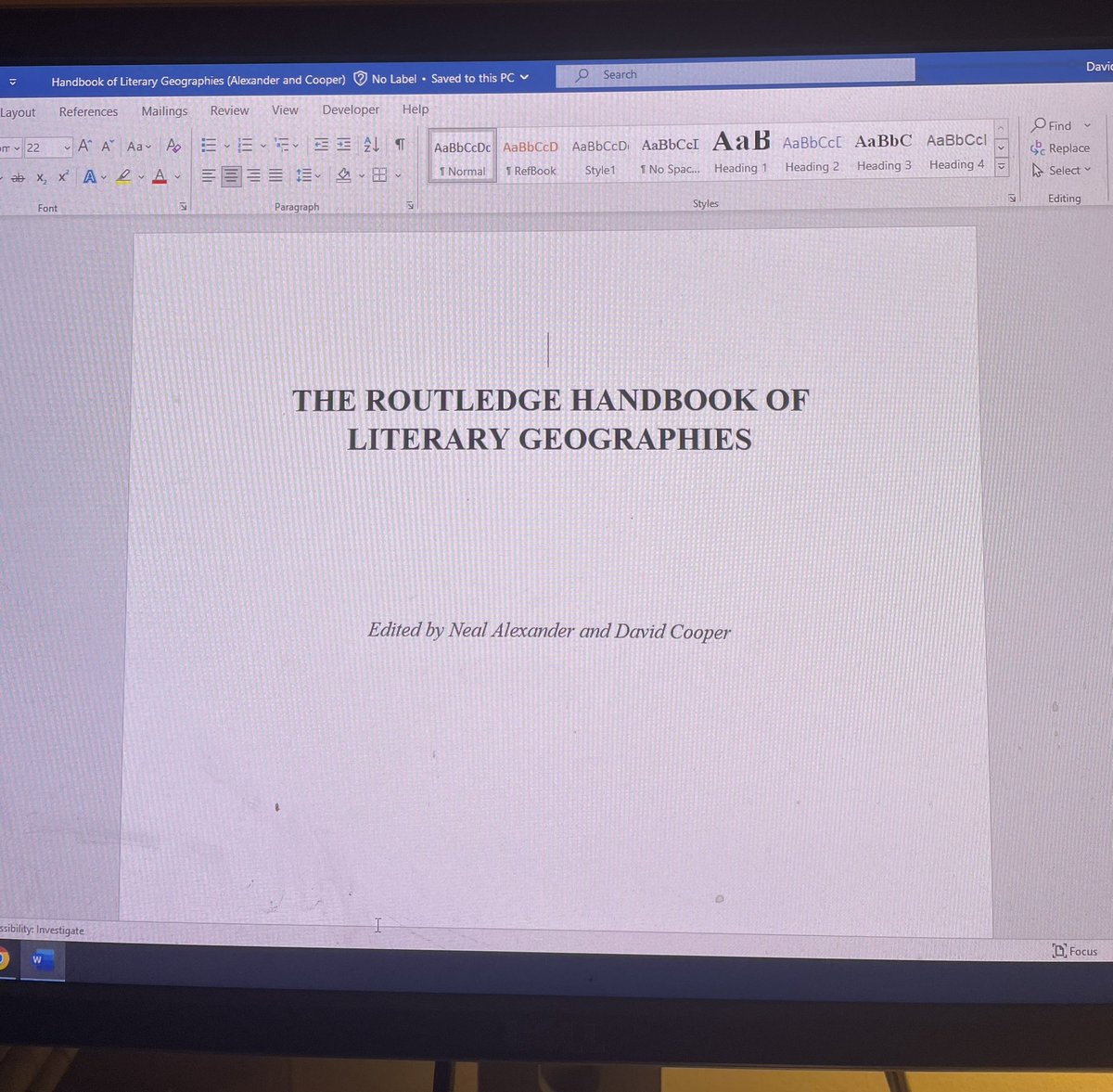
Task: Click the Search box in title bar
Action: pos(735,73)
